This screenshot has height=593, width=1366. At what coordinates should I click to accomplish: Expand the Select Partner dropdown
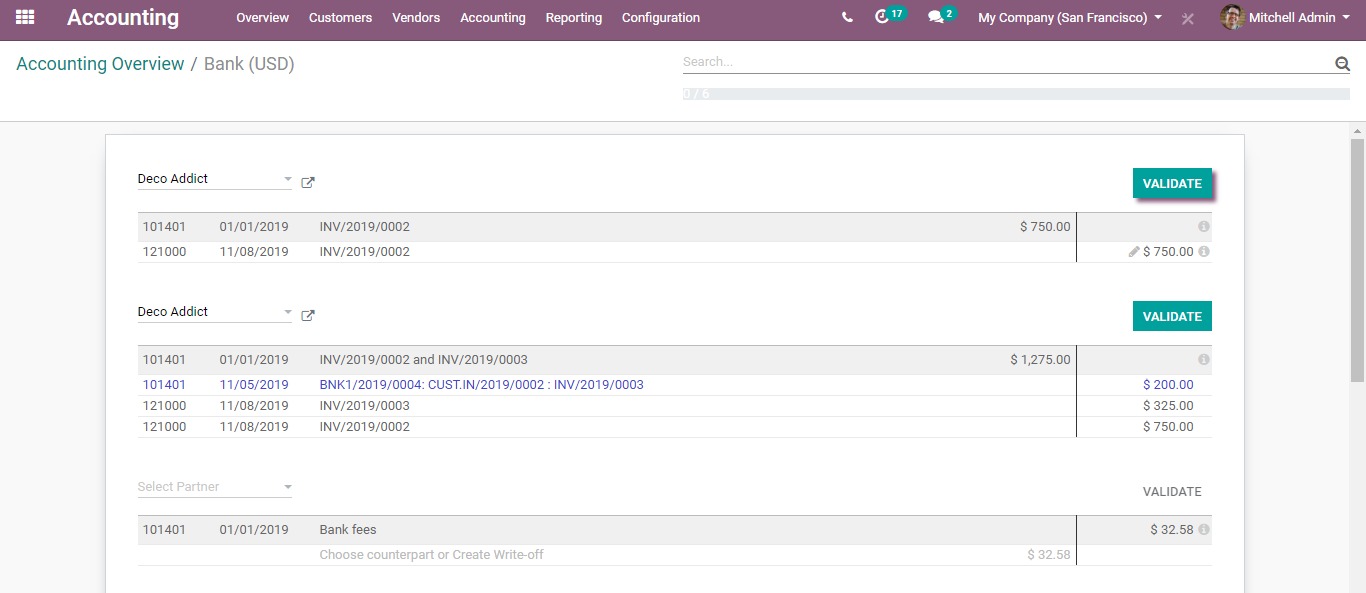(288, 488)
